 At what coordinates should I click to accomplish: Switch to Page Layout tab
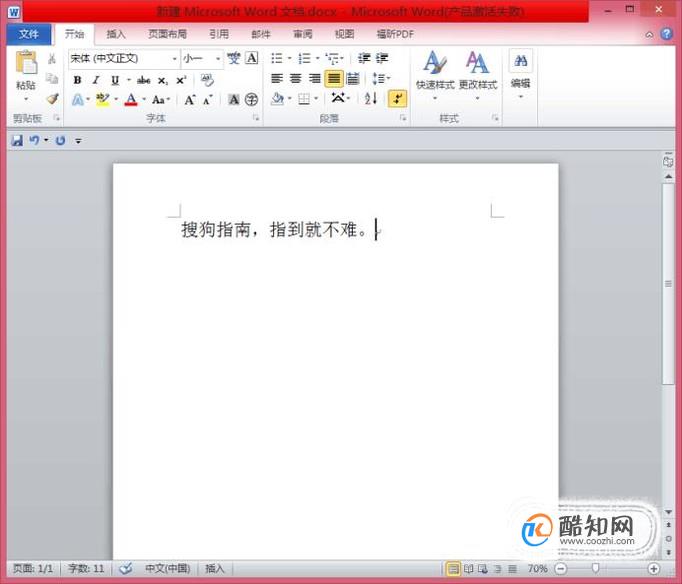click(x=167, y=34)
